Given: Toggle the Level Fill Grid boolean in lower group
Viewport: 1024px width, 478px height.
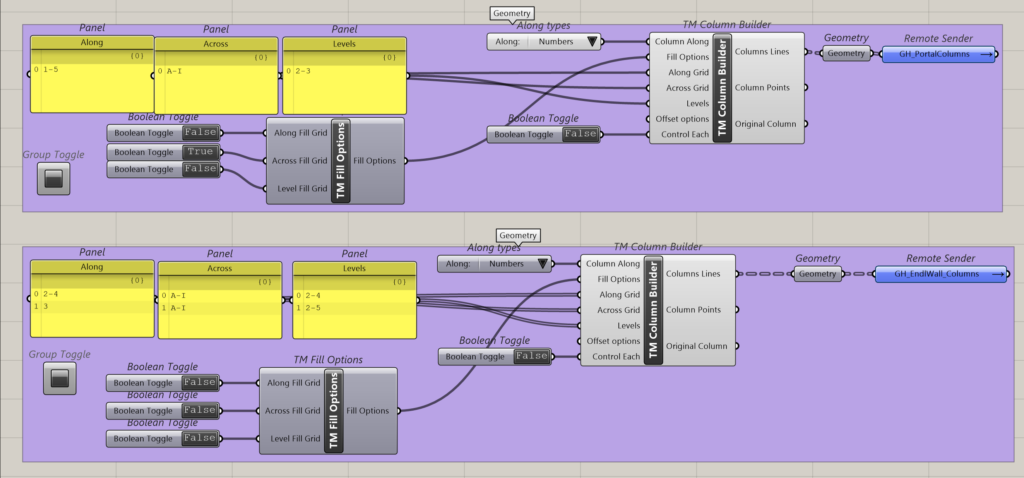Looking at the screenshot, I should point(199,439).
